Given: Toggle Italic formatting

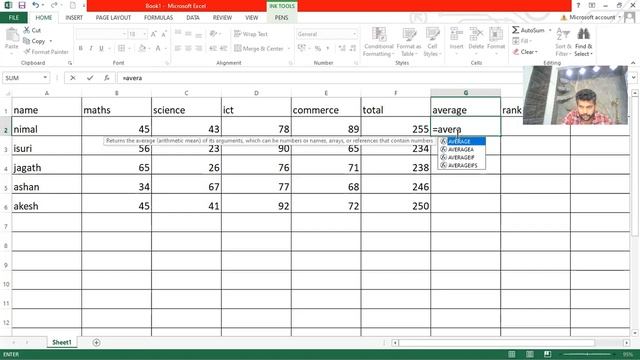Looking at the screenshot, I should click(91, 49).
